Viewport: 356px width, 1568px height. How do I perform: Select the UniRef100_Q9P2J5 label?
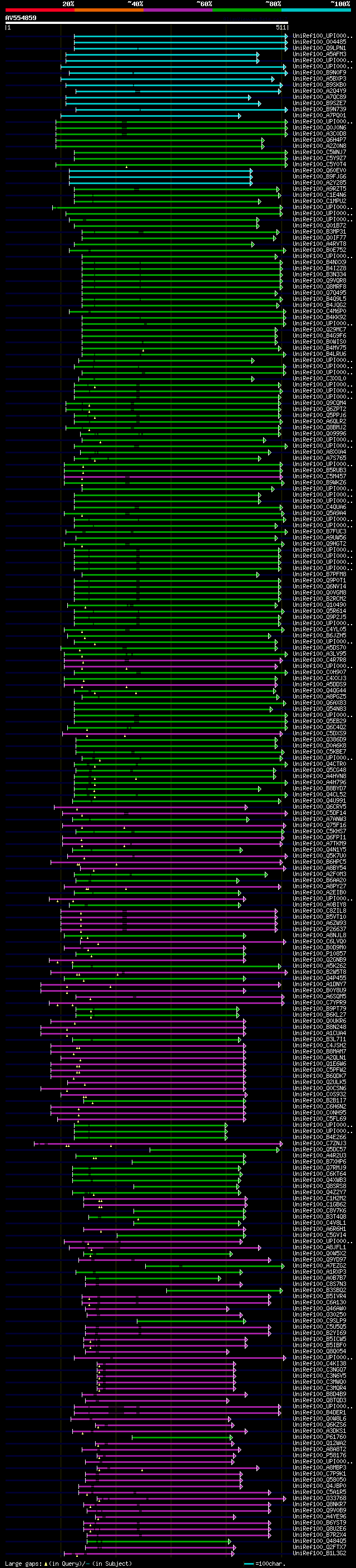pos(319,617)
